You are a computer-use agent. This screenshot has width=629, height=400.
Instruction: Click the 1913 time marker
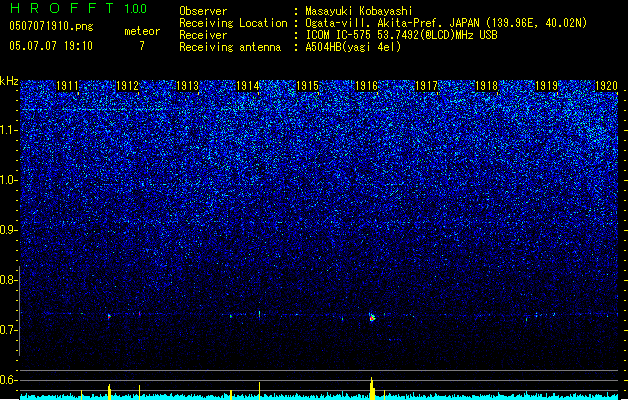point(187,86)
